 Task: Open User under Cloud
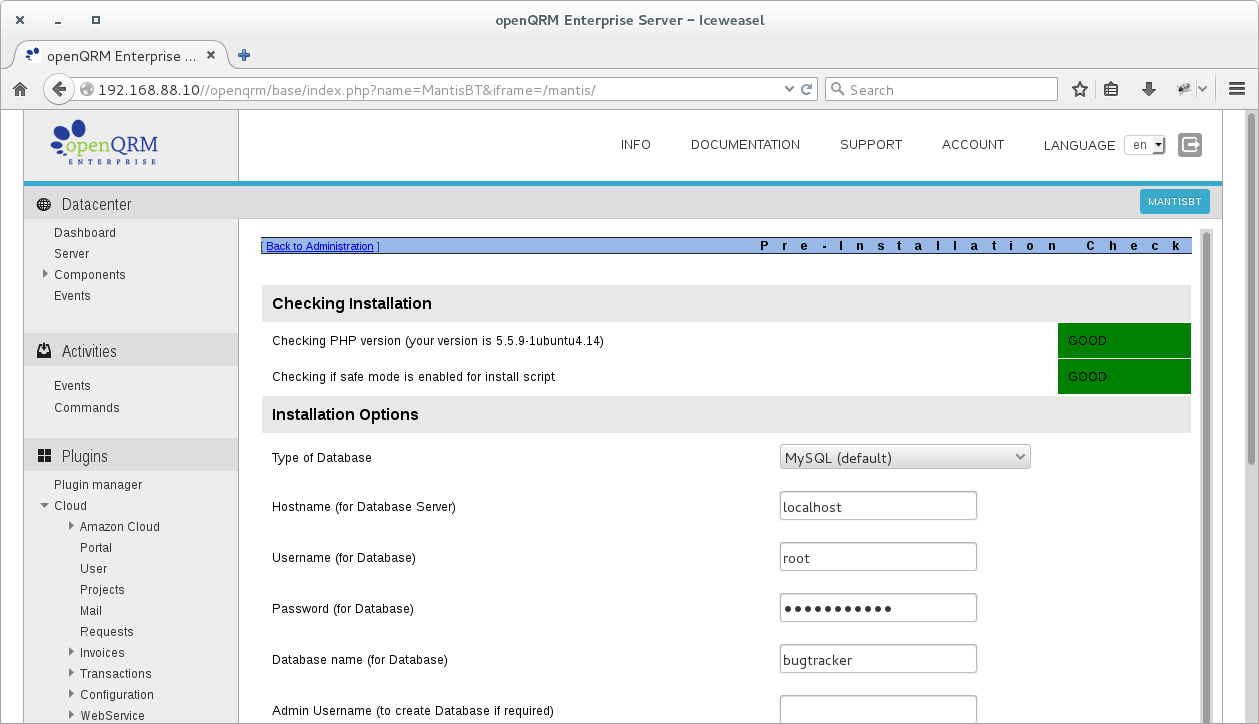tap(94, 568)
